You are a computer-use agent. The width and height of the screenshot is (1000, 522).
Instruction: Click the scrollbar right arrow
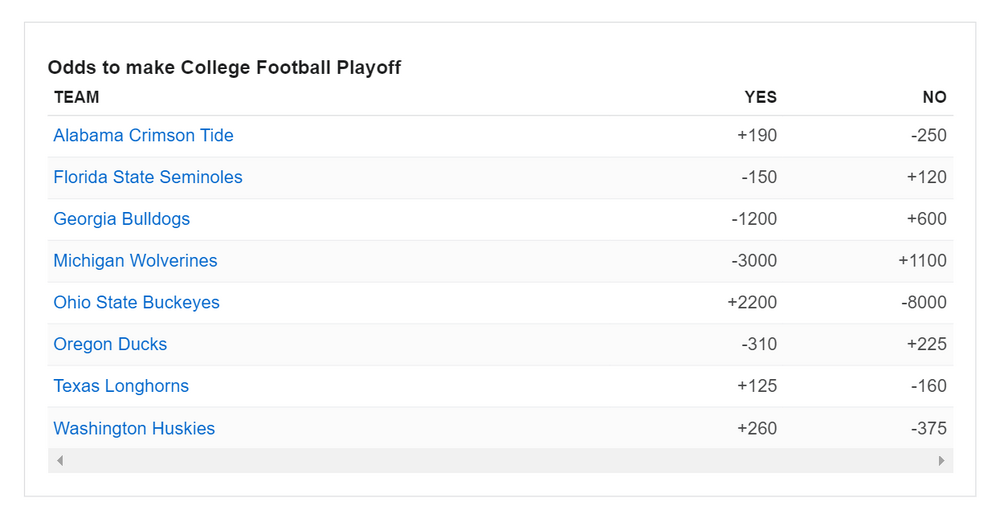[x=941, y=461]
